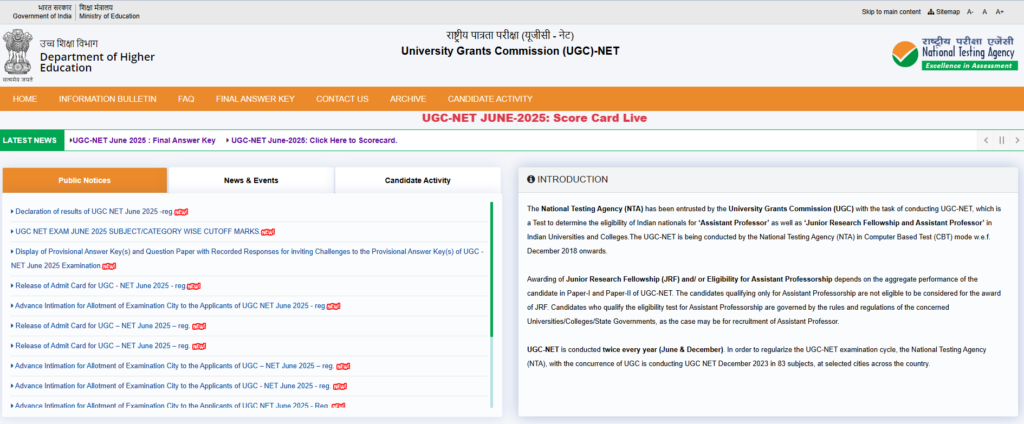Viewport: 1024px width, 424px height.
Task: Open CONTACT US menu item
Action: click(342, 99)
